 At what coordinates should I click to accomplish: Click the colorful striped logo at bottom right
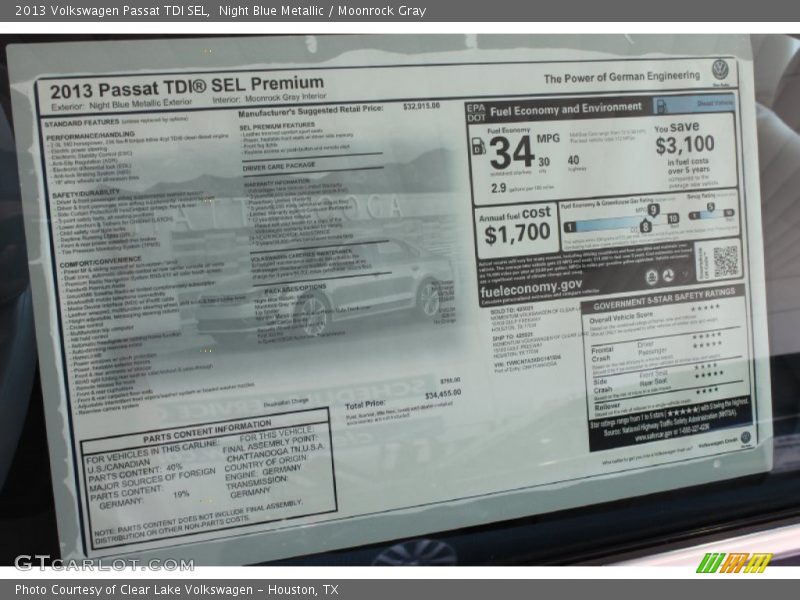click(x=733, y=562)
